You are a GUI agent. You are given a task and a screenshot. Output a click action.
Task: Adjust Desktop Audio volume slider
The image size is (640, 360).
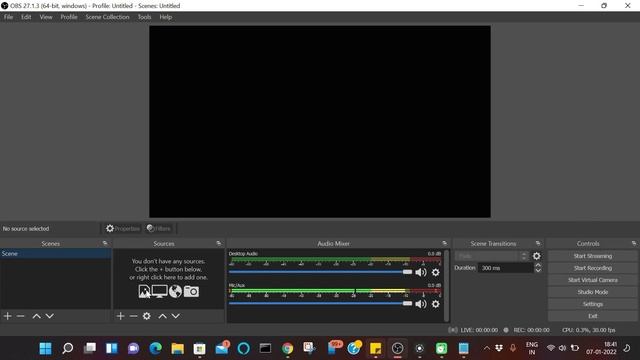[x=320, y=272]
